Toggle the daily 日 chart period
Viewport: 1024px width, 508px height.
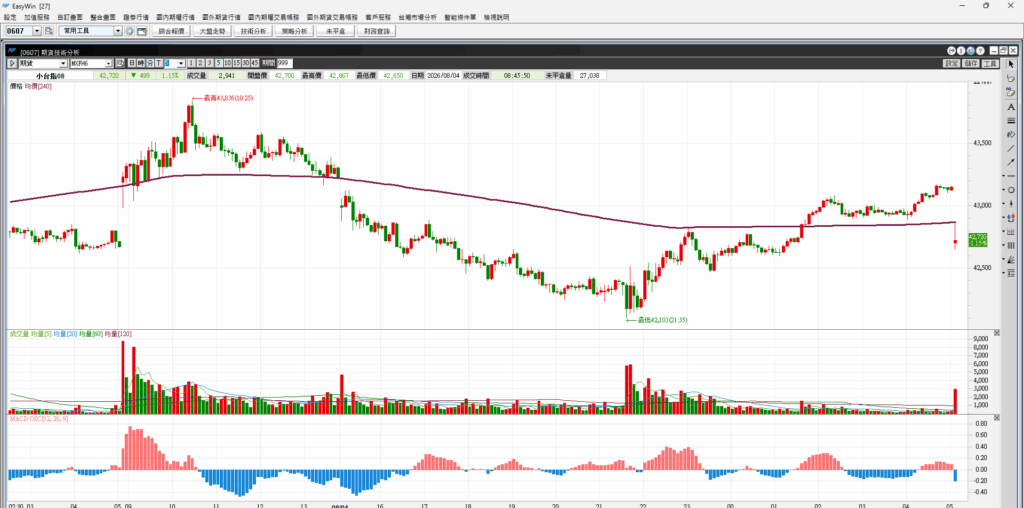click(x=131, y=63)
